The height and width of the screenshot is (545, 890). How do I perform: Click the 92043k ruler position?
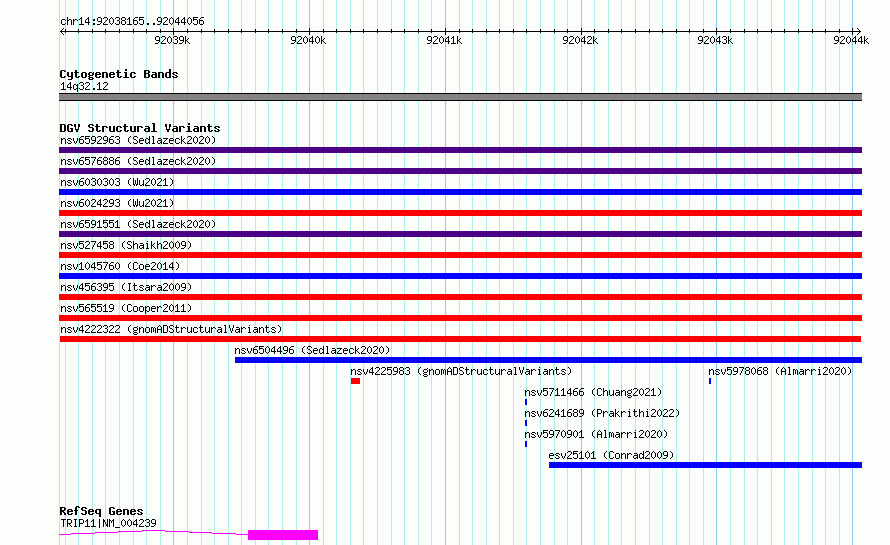pyautogui.click(x=715, y=40)
